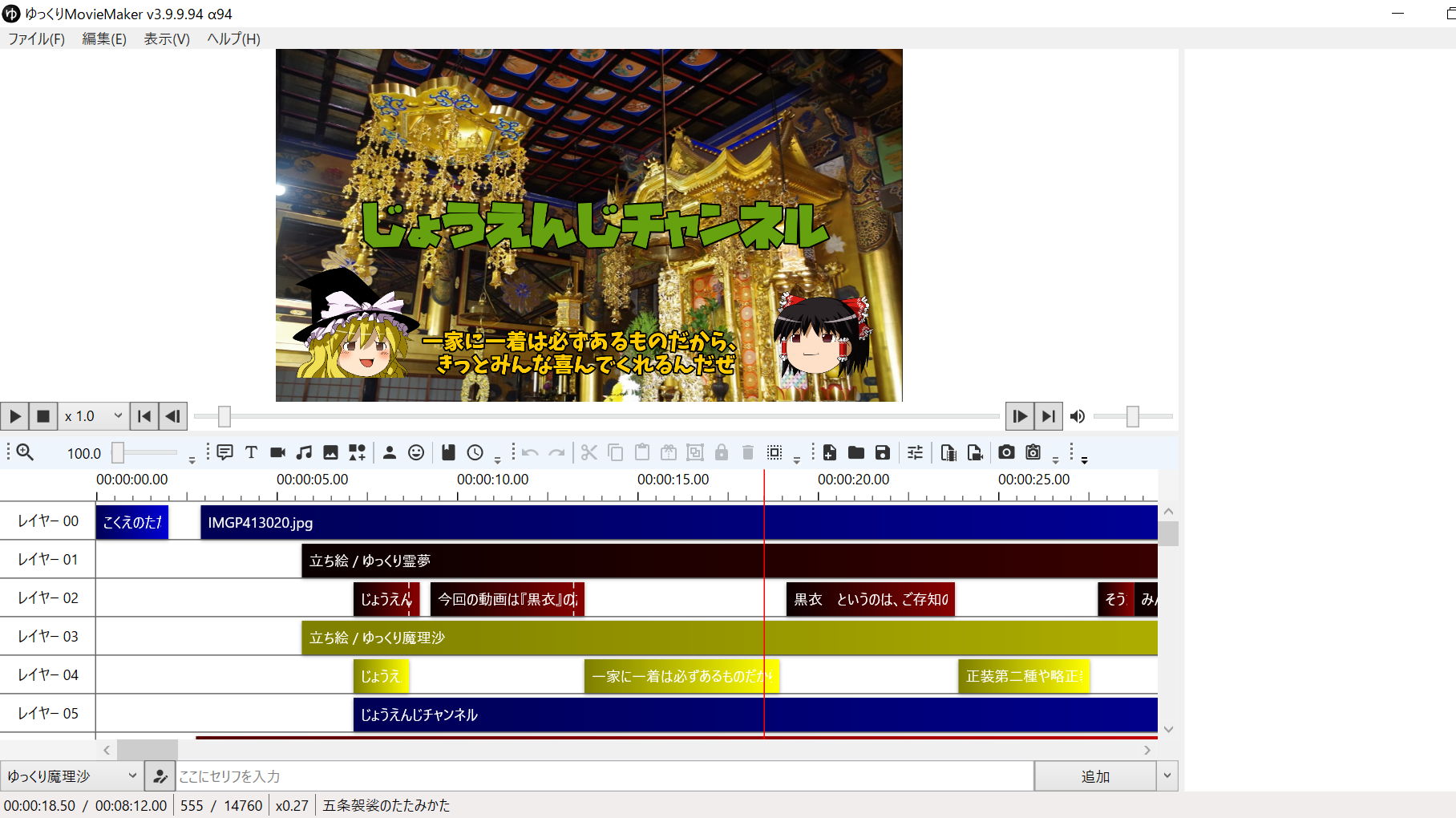This screenshot has width=1456, height=818.
Task: Open the 編集(E) menu
Action: [104, 38]
